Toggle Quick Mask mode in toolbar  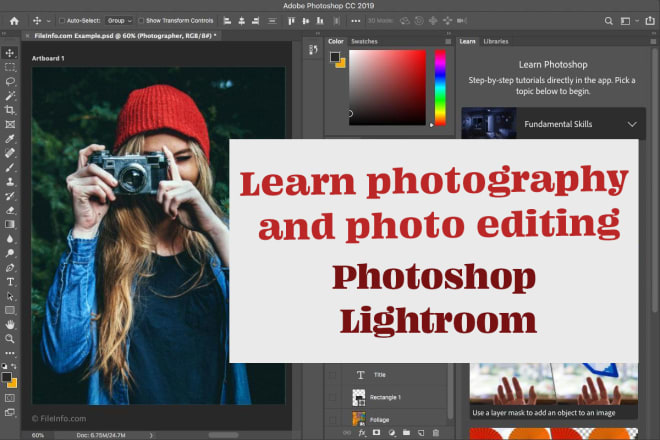point(10,398)
